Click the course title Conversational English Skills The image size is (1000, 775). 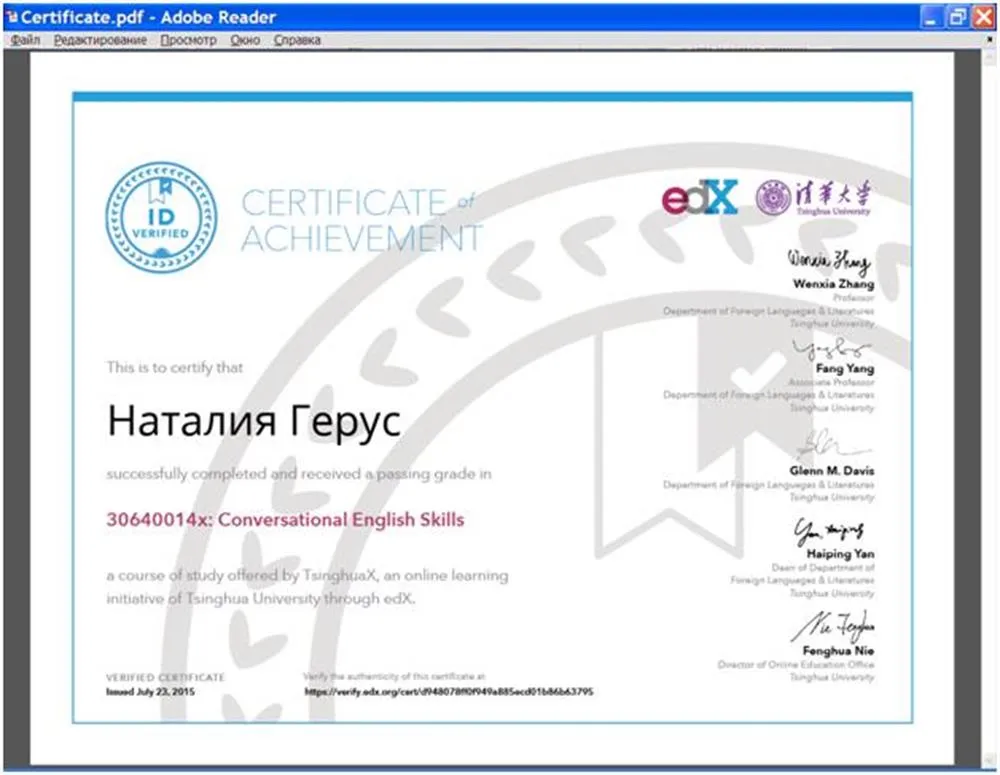click(285, 520)
